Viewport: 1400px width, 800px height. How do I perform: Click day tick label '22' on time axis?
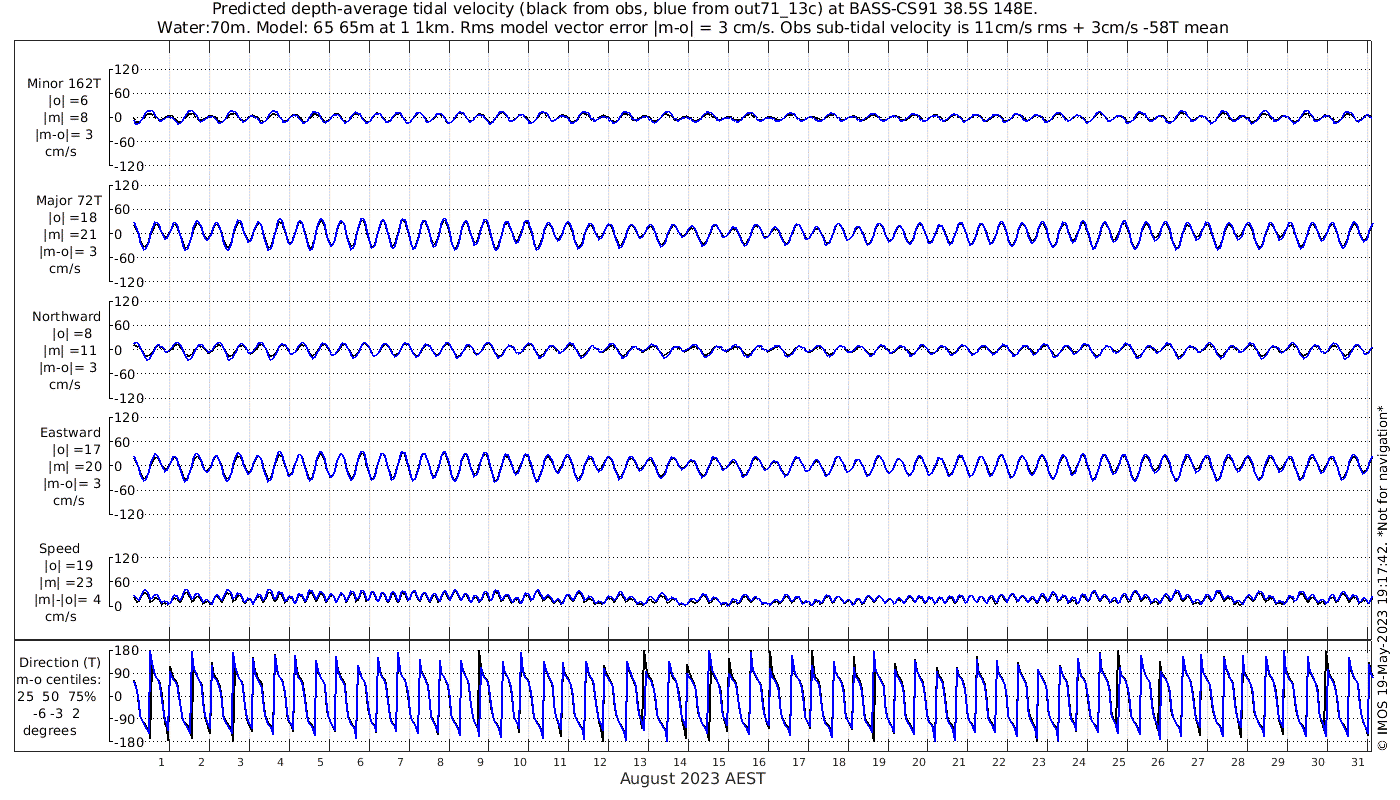[999, 762]
